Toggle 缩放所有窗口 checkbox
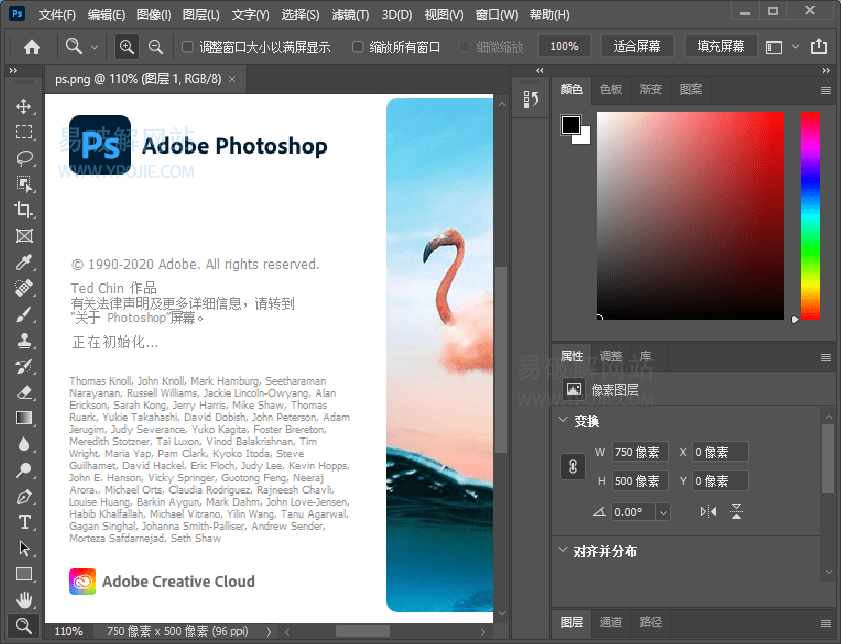The width and height of the screenshot is (841, 644). point(357,47)
